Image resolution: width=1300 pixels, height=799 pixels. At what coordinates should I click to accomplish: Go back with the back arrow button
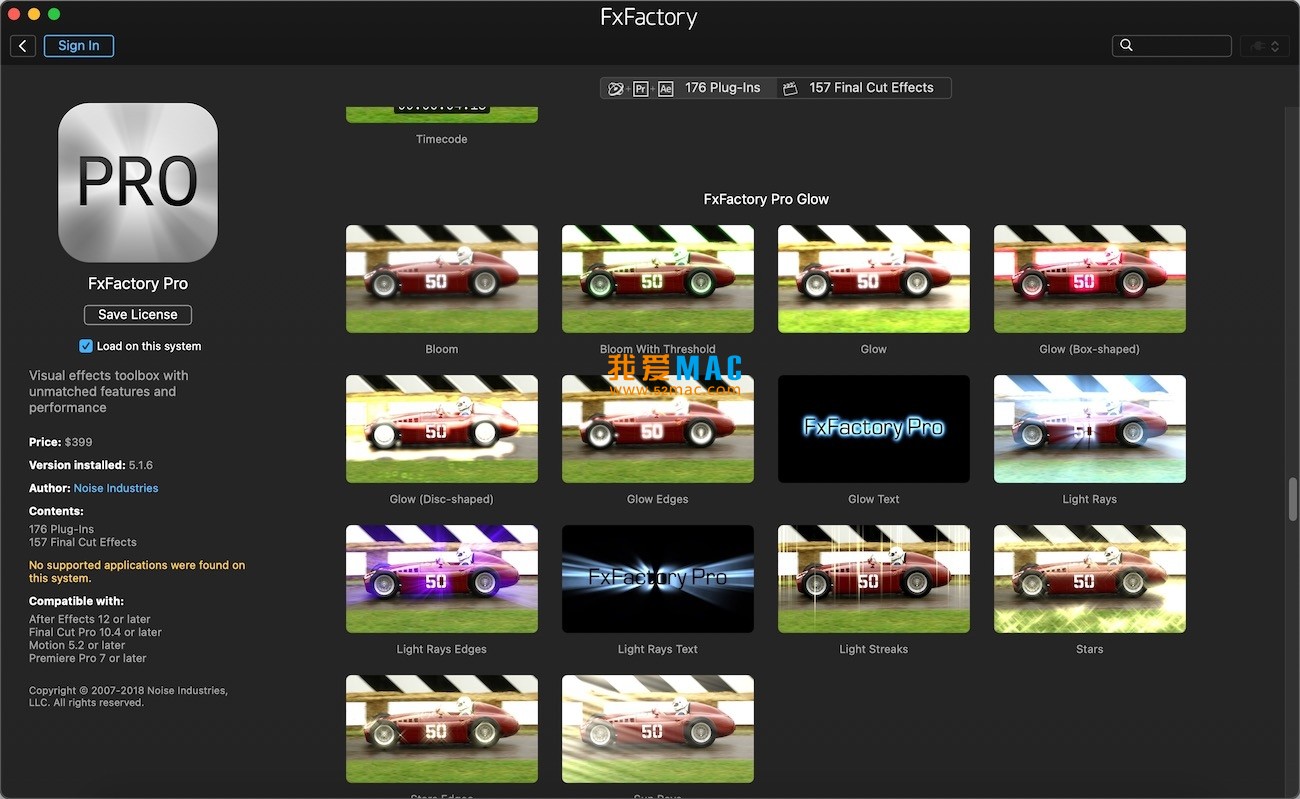coord(23,46)
